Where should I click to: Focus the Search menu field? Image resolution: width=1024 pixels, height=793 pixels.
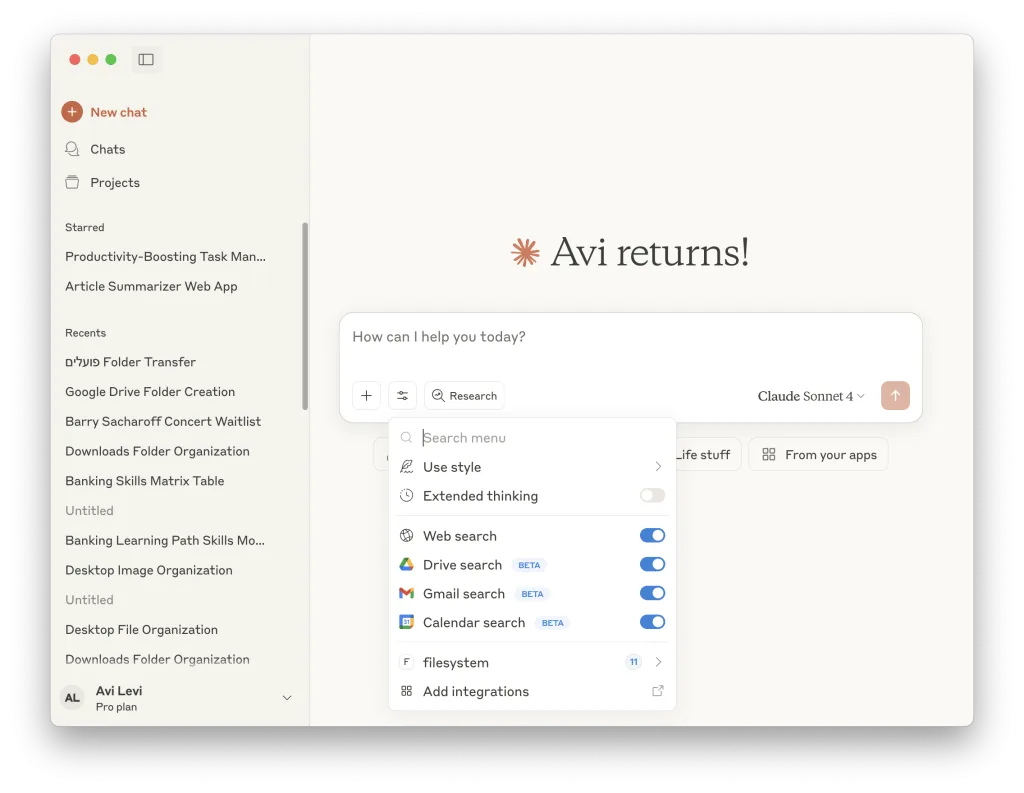click(x=532, y=438)
